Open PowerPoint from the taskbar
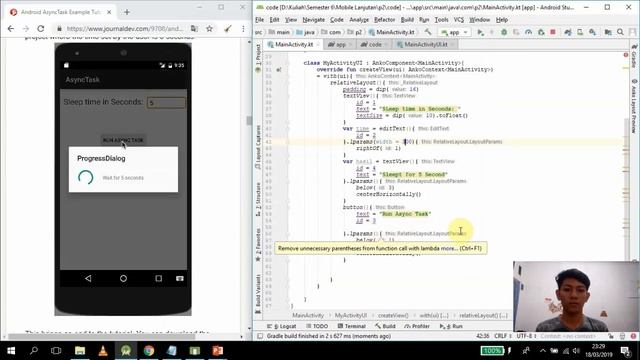 tap(218, 351)
